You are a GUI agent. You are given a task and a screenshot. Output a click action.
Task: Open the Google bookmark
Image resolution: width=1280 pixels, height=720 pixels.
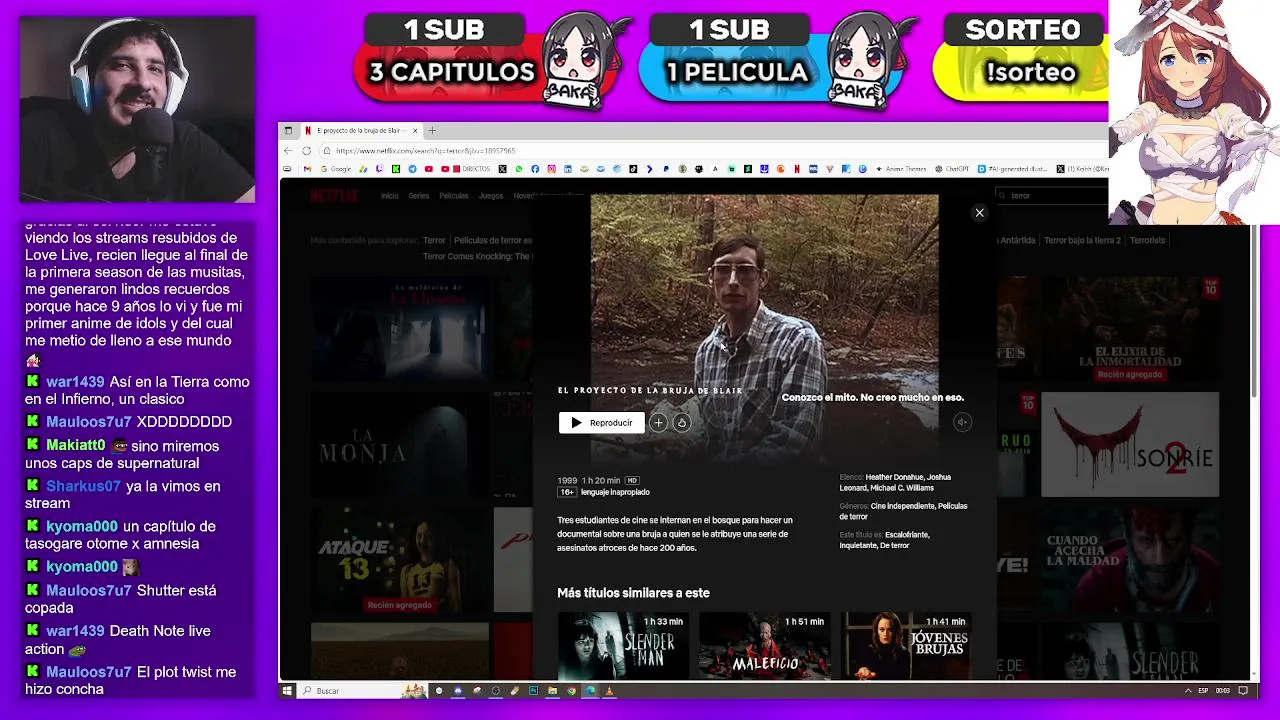[x=336, y=169]
